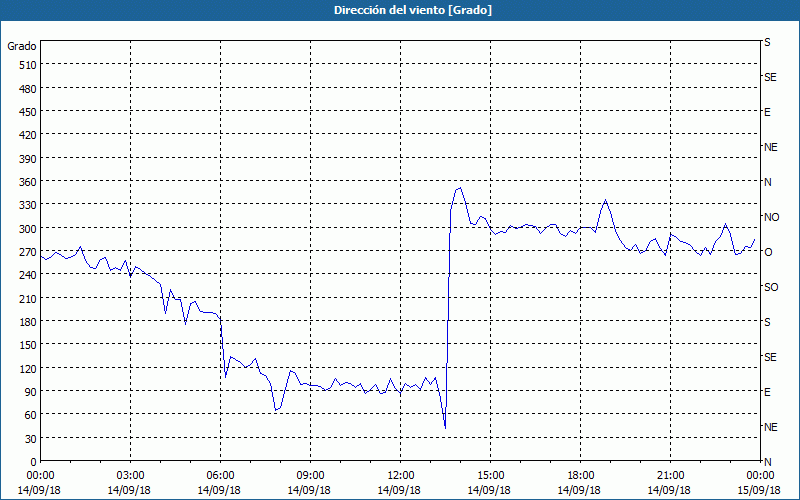The width and height of the screenshot is (800, 500).
Task: Pick the 360 y-axis label
Action: pyautogui.click(x=29, y=182)
